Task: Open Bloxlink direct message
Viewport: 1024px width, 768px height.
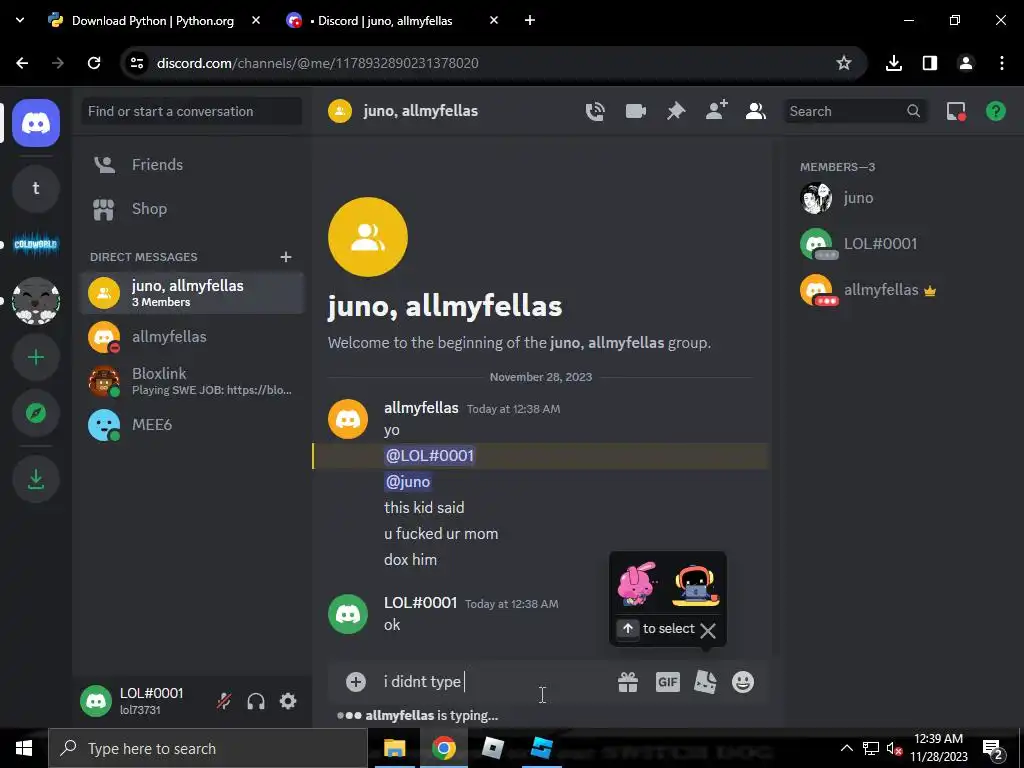Action: pos(192,381)
